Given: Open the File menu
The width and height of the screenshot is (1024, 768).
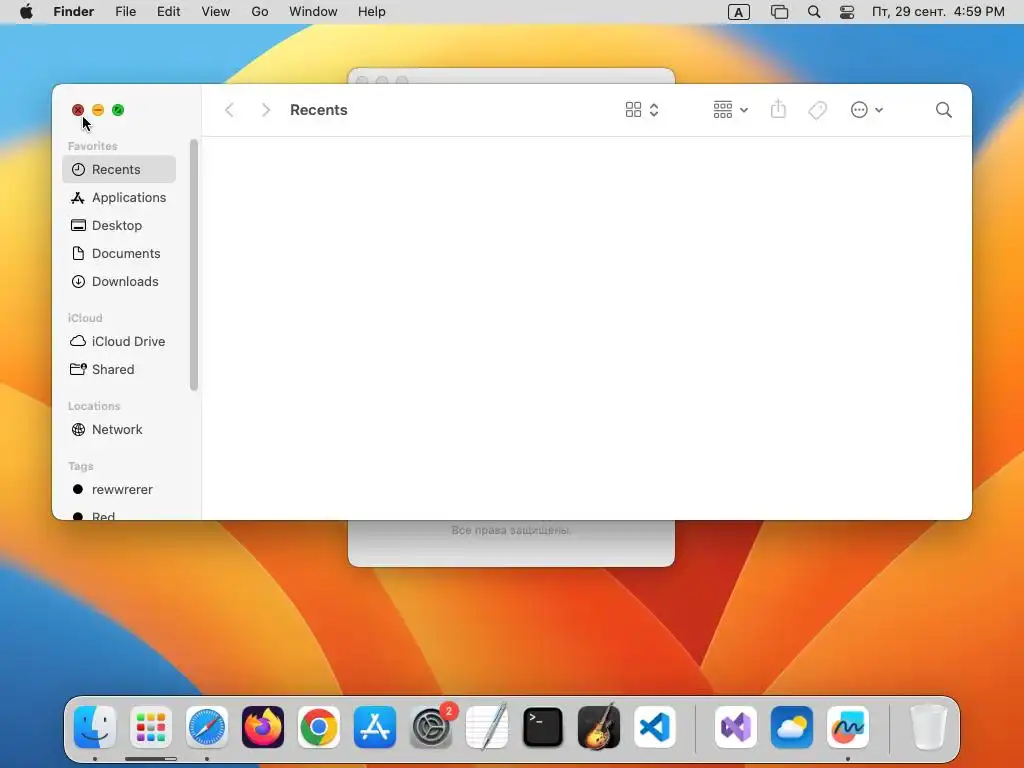Looking at the screenshot, I should 125,12.
